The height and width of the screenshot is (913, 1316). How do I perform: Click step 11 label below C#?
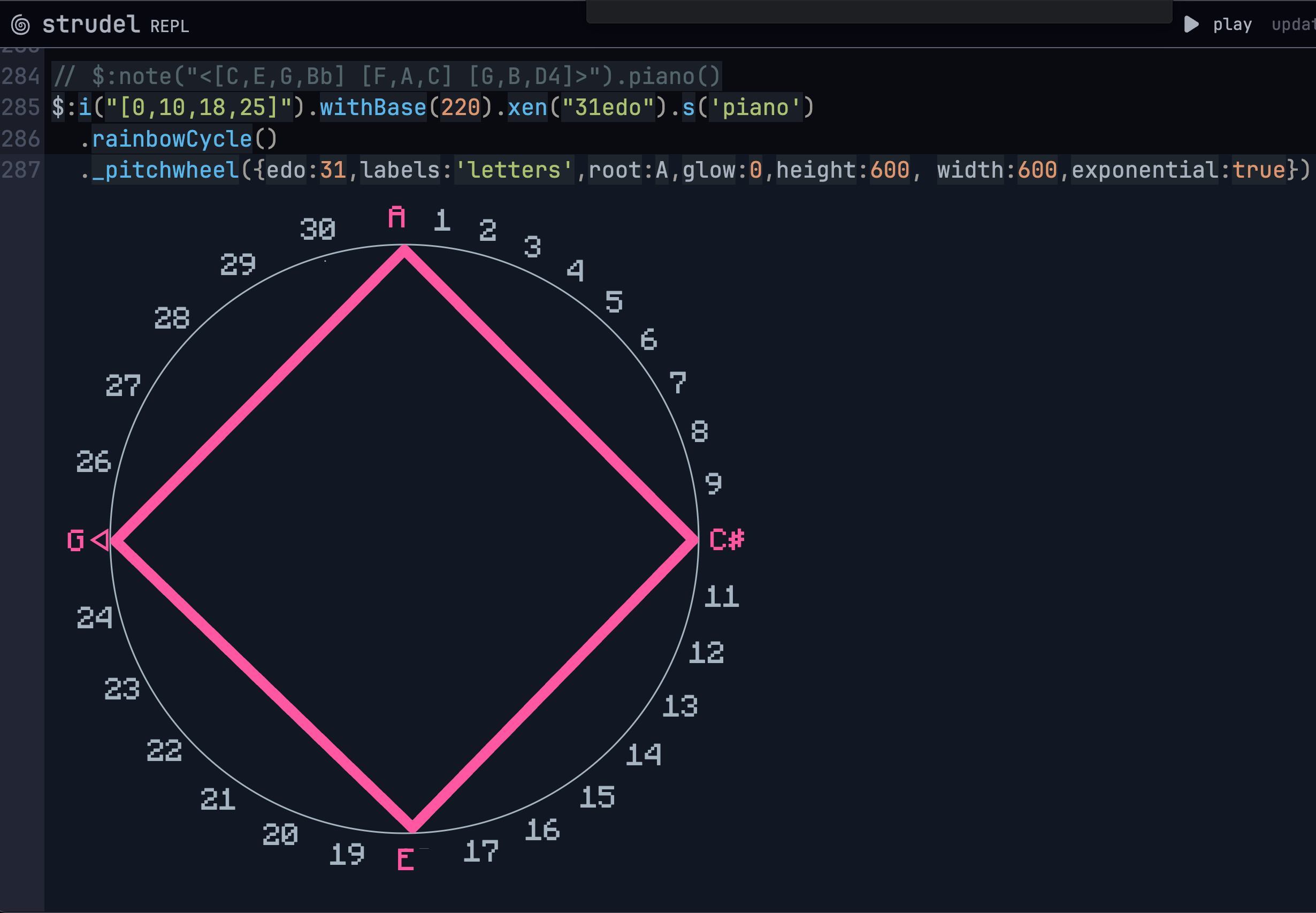coord(722,597)
